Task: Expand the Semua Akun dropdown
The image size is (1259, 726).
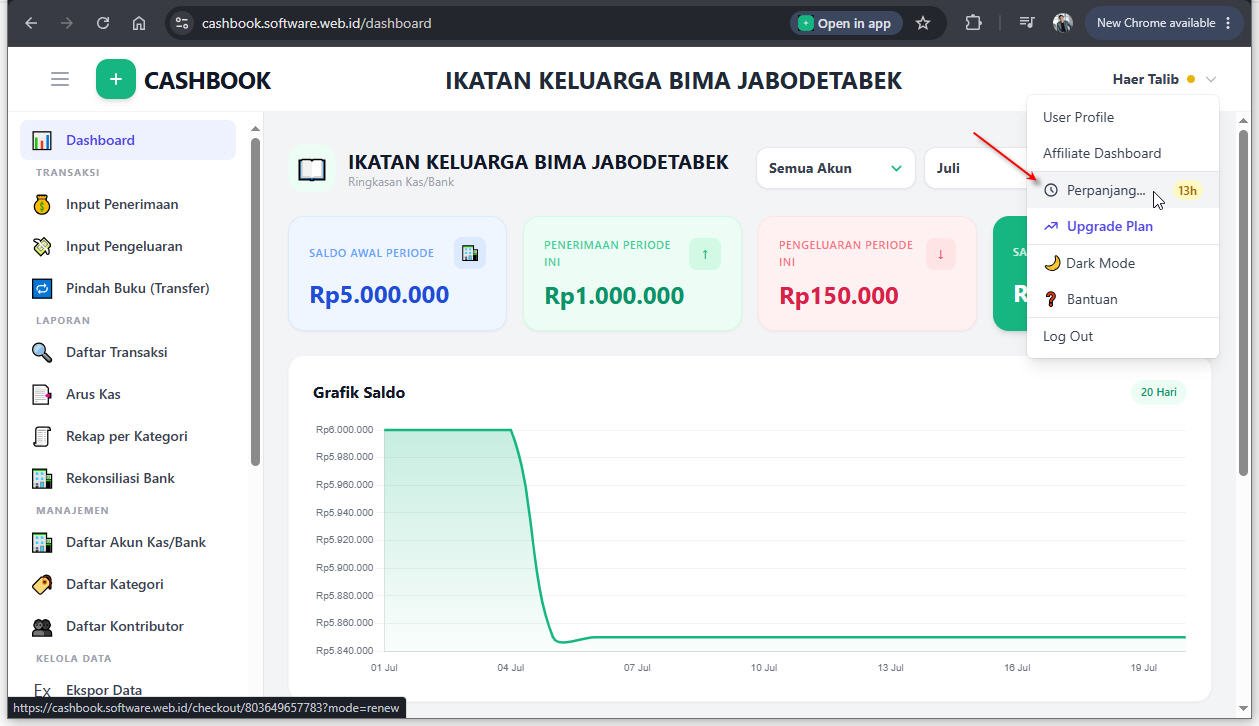Action: (x=836, y=168)
